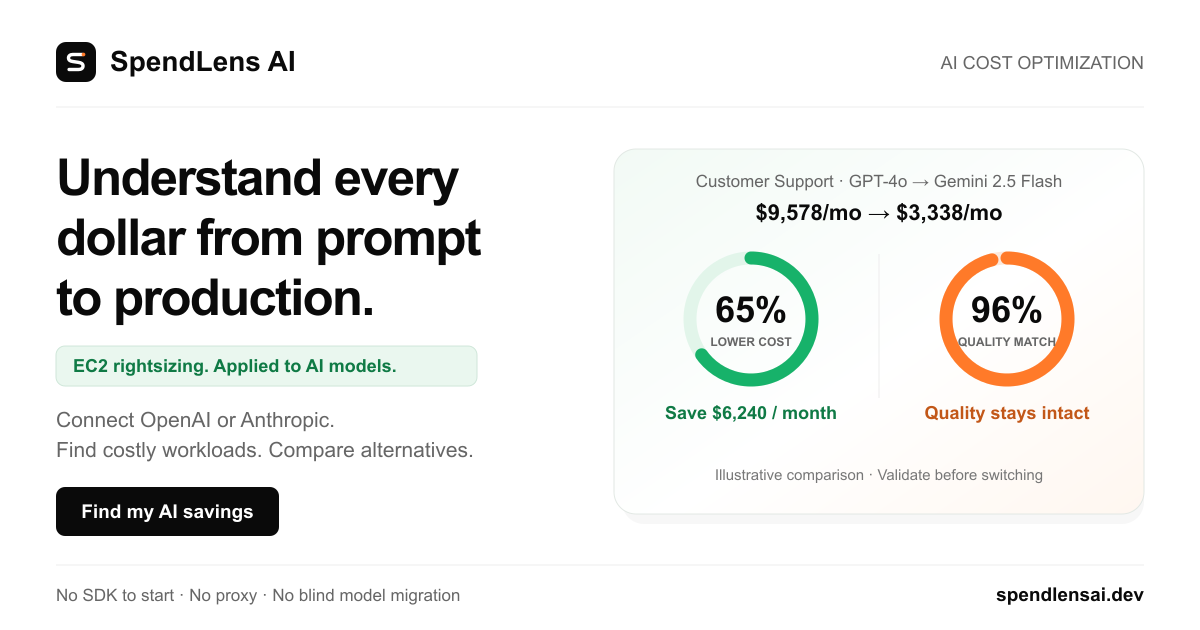The height and width of the screenshot is (630, 1200).
Task: Click the Find my AI savings button
Action: point(167,511)
